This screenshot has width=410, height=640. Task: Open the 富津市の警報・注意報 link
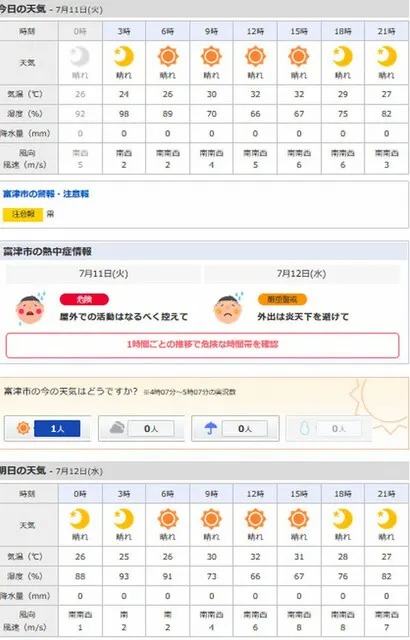46,194
